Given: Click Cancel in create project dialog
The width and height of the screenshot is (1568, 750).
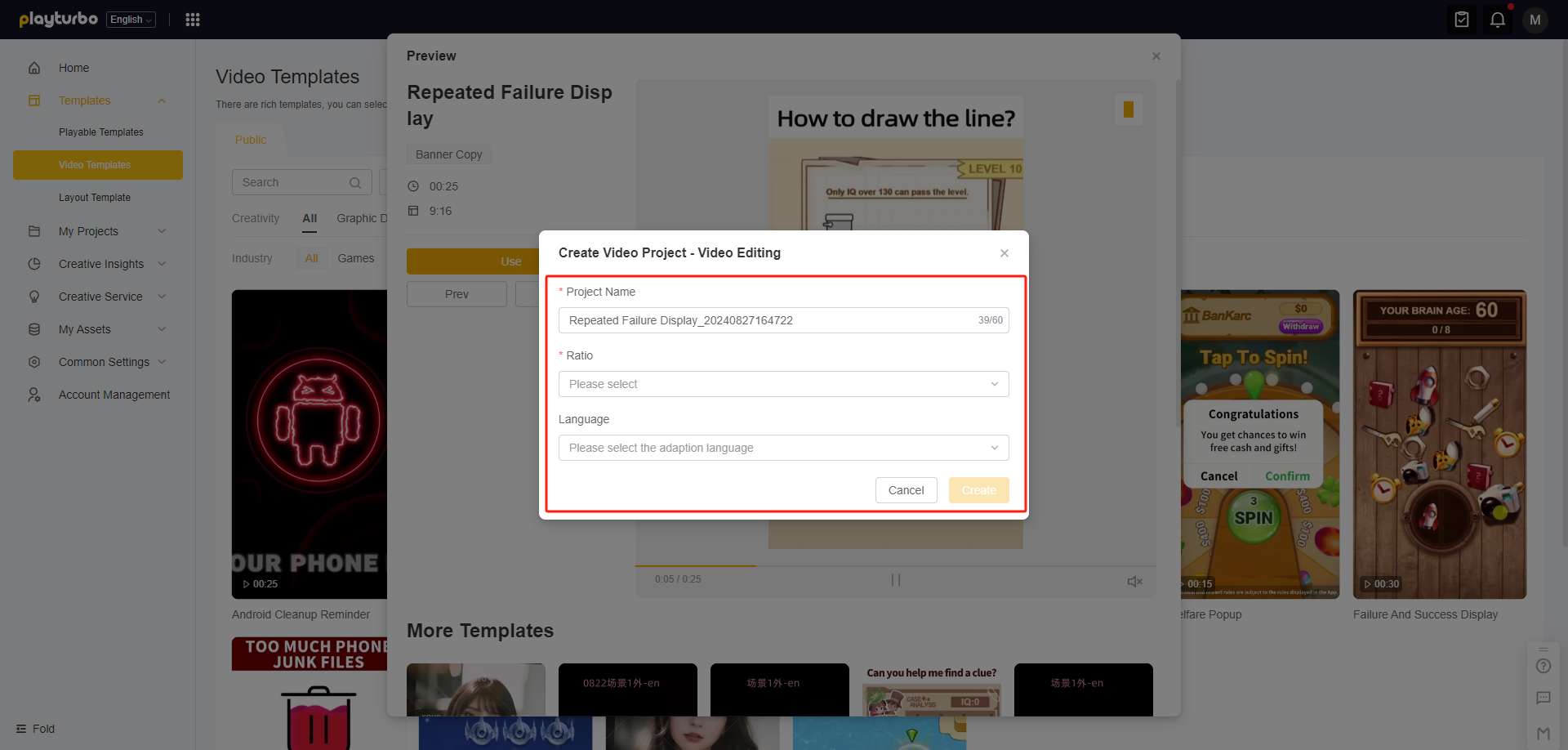Looking at the screenshot, I should 906,490.
